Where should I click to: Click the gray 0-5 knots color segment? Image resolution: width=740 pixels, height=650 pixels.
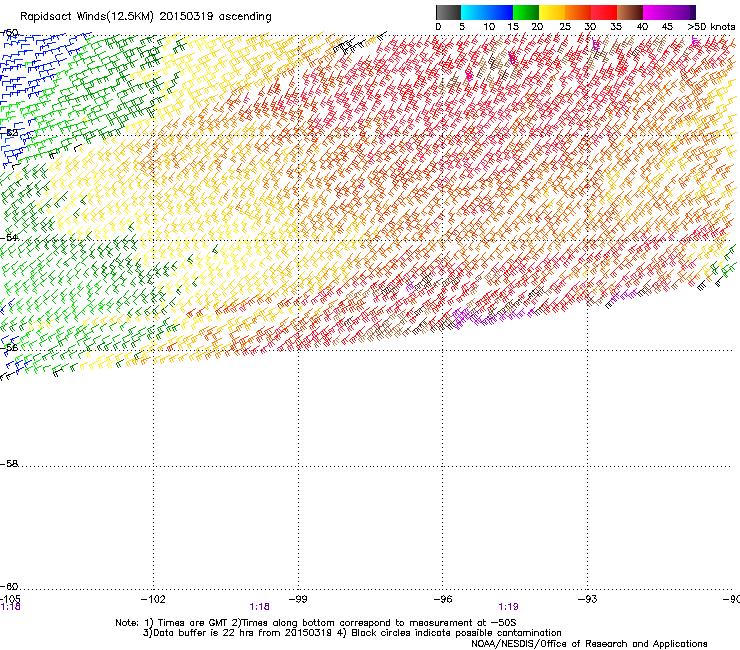(448, 12)
